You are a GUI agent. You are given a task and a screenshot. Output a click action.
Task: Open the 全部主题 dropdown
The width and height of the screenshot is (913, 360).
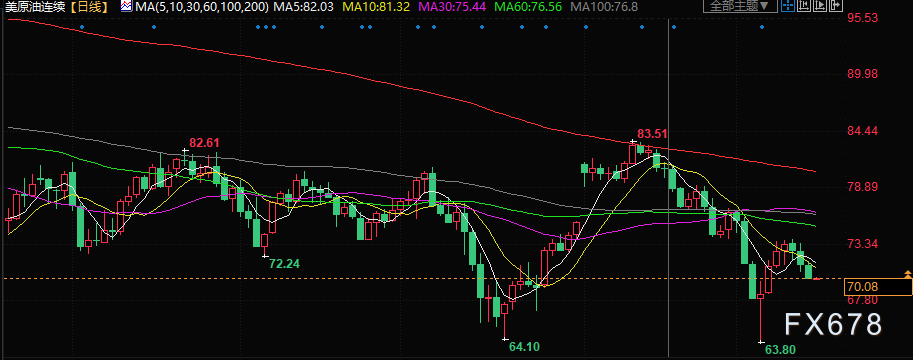click(740, 6)
